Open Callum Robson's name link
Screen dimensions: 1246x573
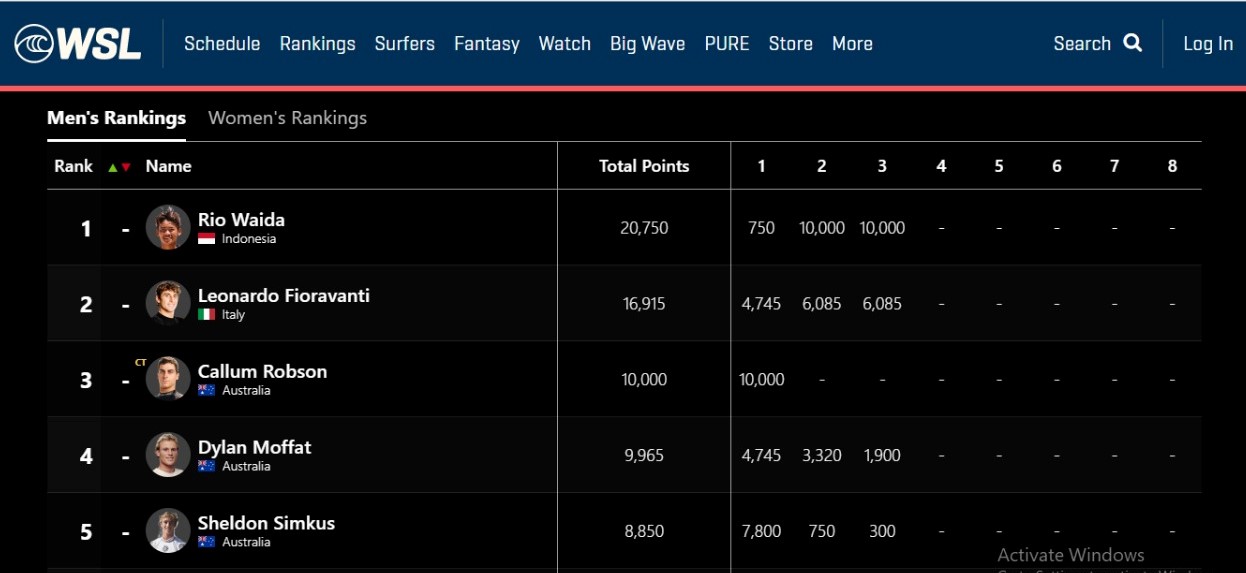click(262, 371)
